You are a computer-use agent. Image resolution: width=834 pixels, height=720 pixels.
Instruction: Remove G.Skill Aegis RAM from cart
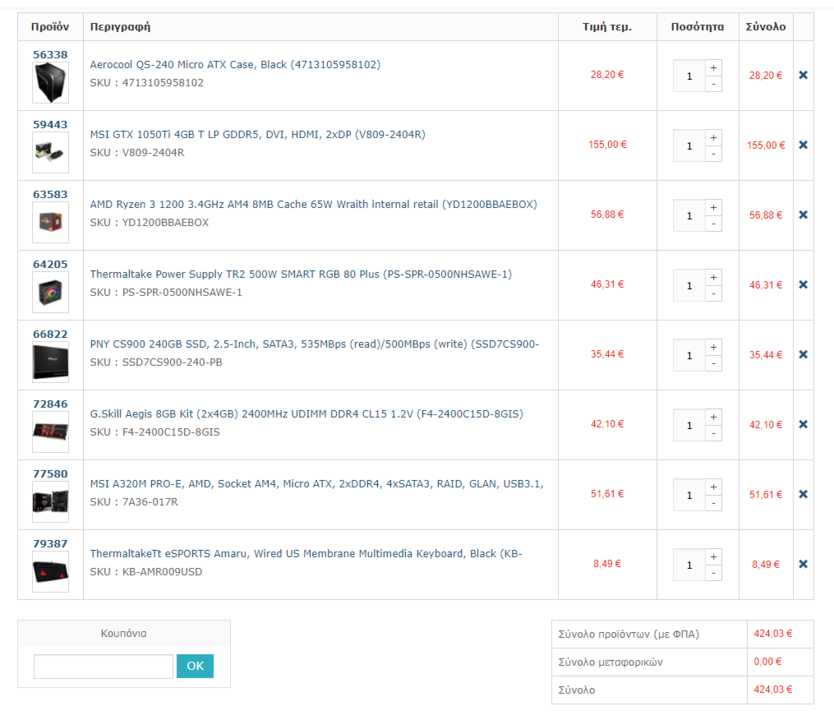[x=803, y=424]
